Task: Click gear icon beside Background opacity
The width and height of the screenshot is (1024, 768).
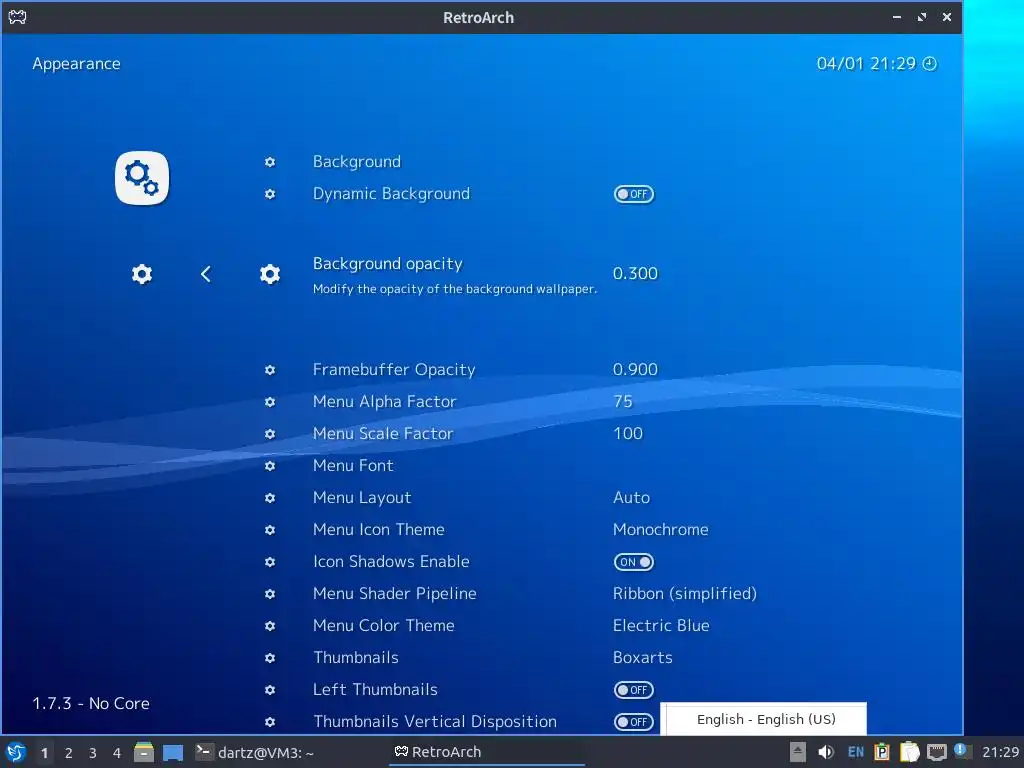Action: (x=270, y=274)
